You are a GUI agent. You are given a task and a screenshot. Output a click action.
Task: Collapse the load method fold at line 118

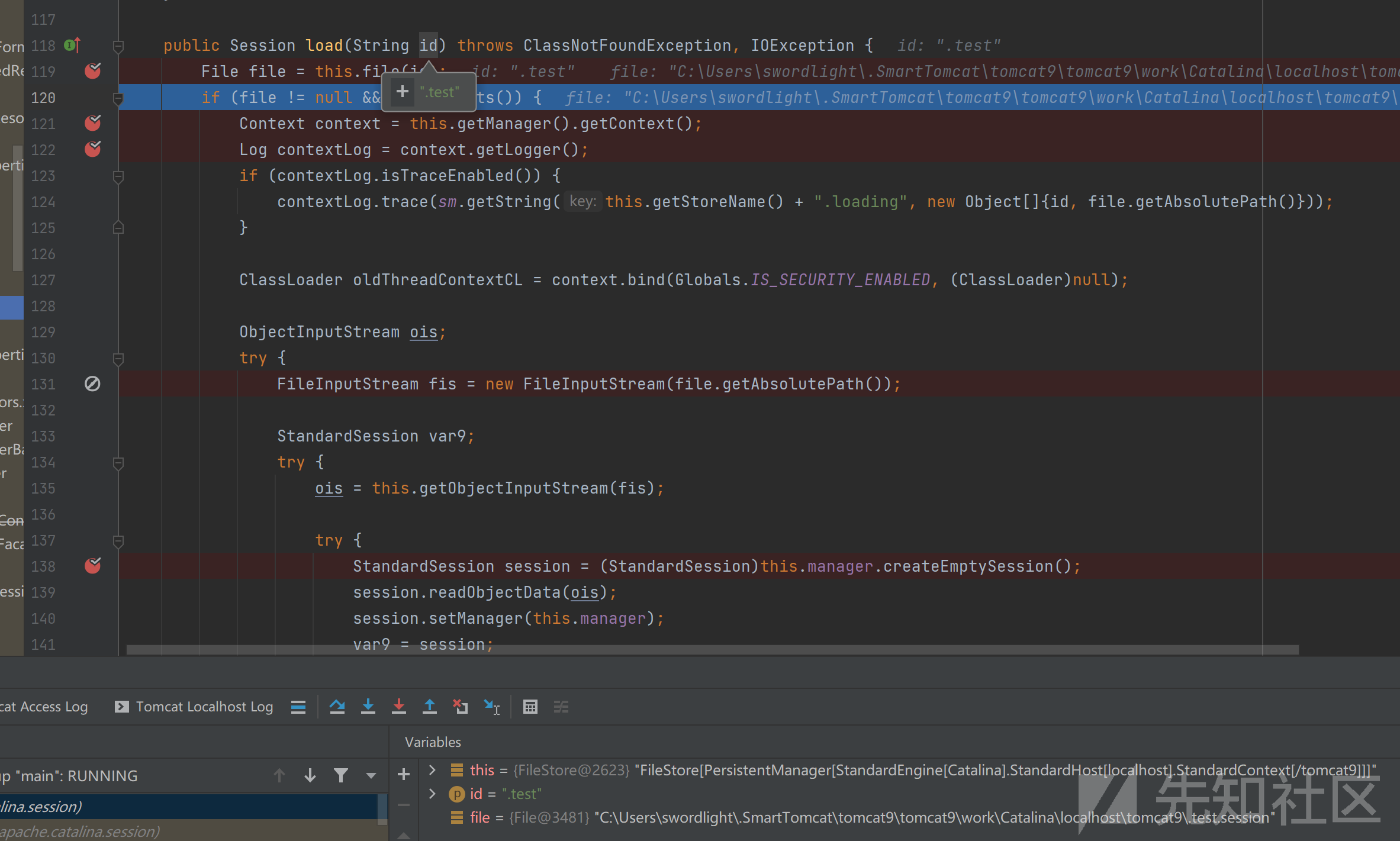[x=118, y=46]
